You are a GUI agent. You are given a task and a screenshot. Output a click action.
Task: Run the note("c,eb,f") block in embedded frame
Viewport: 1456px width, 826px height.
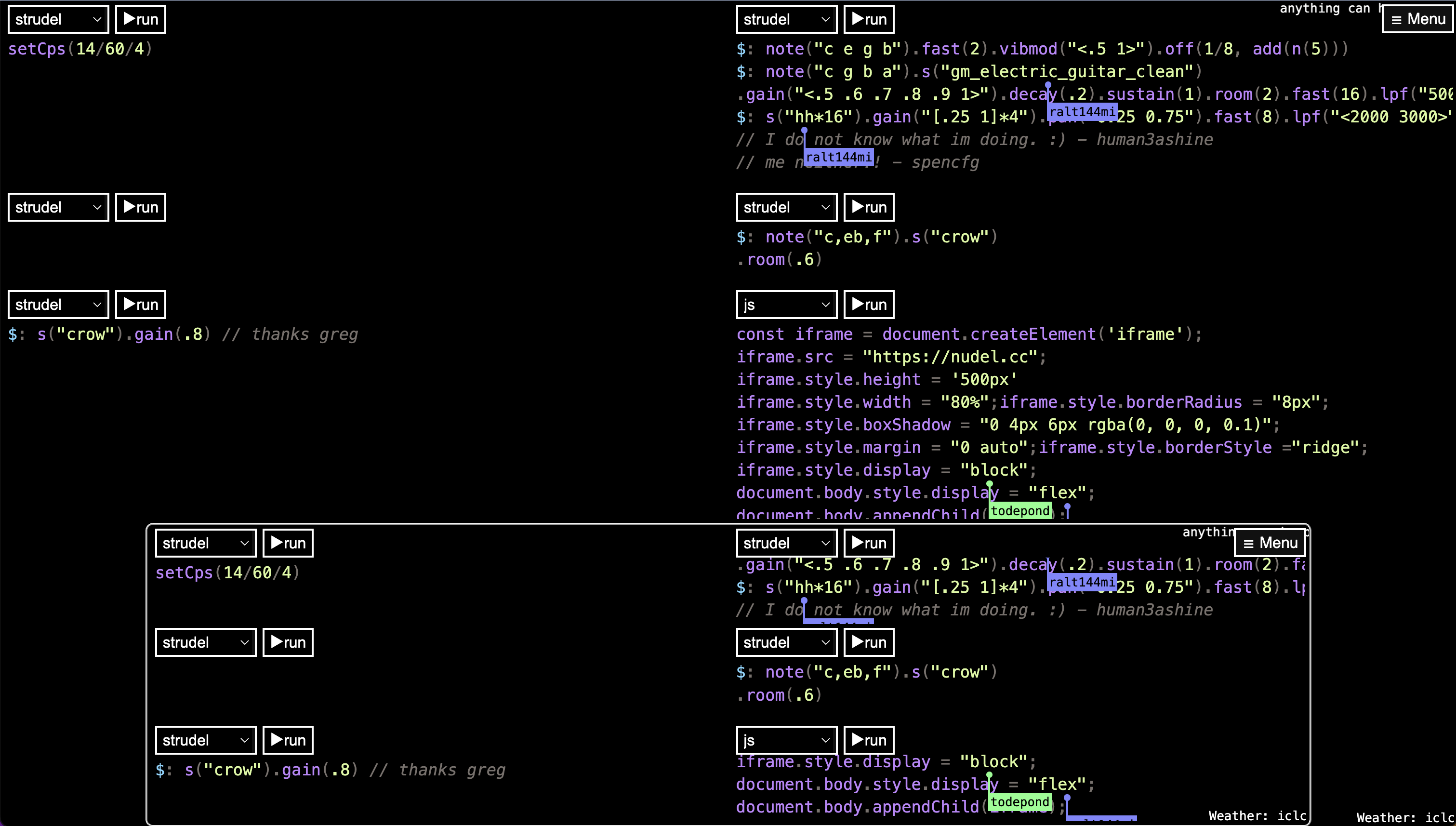point(869,642)
